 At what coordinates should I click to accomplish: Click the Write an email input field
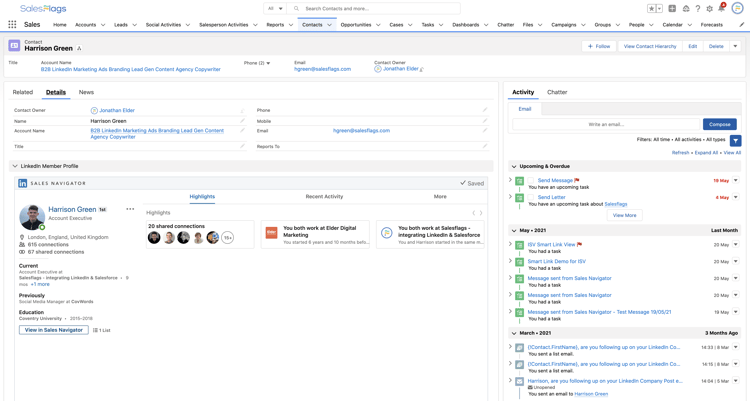pos(606,124)
